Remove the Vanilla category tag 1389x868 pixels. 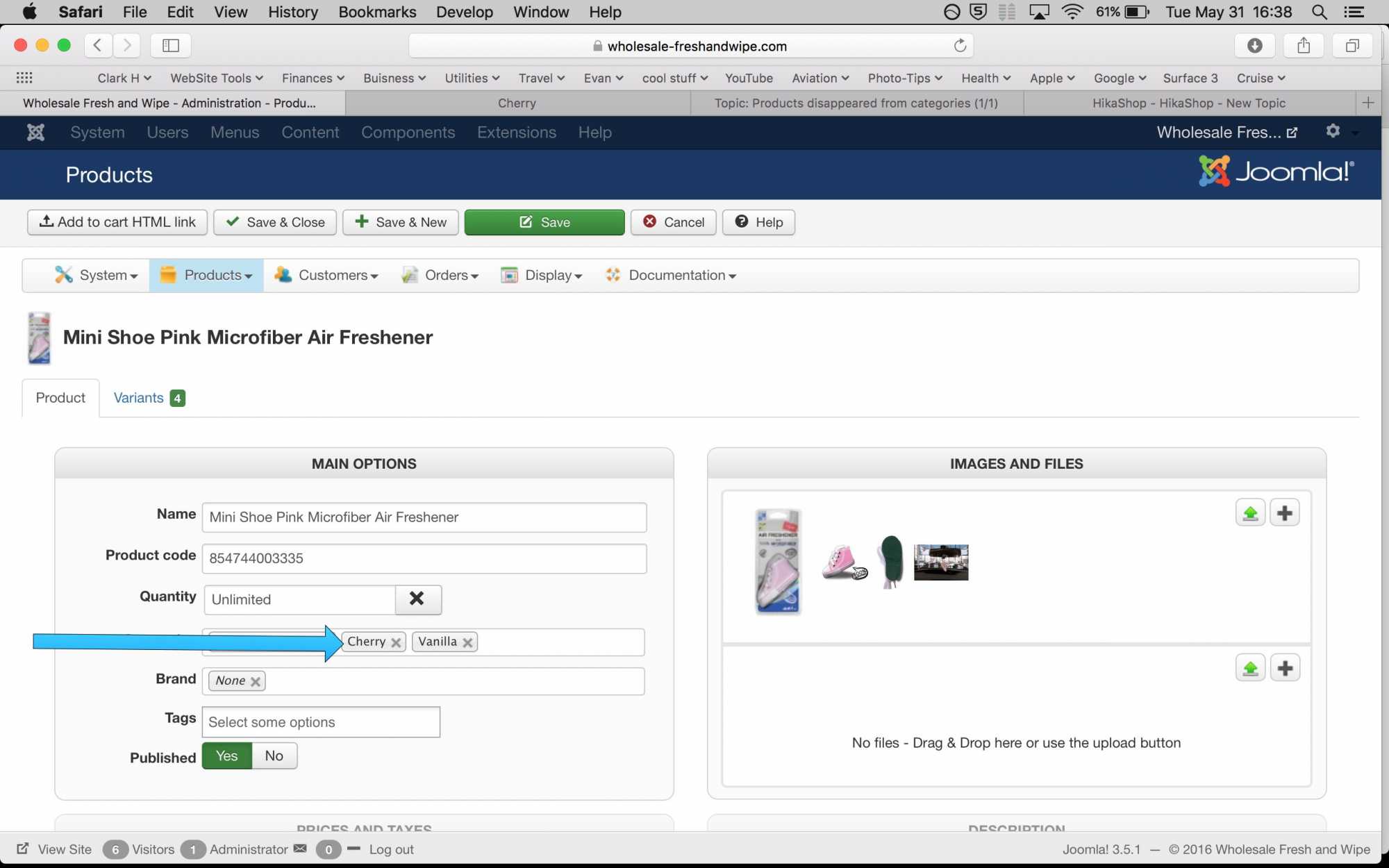[468, 642]
